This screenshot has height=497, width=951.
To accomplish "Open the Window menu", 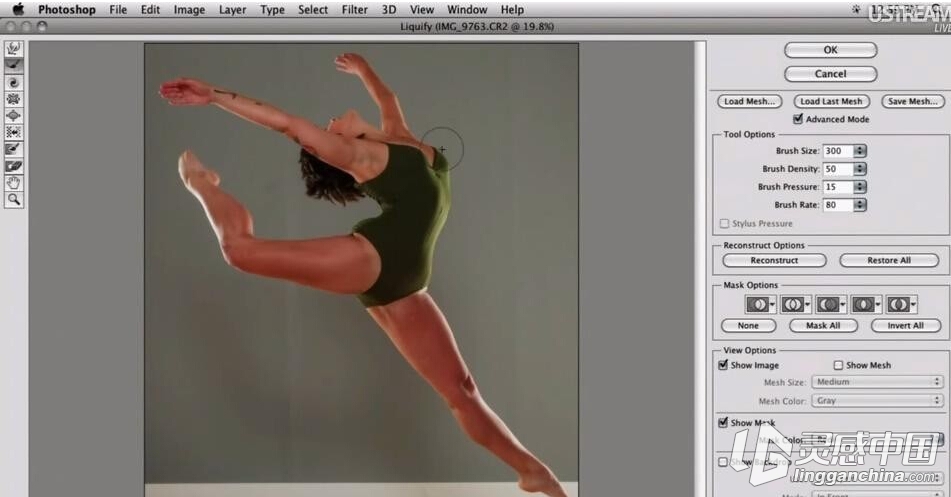I will tap(467, 10).
